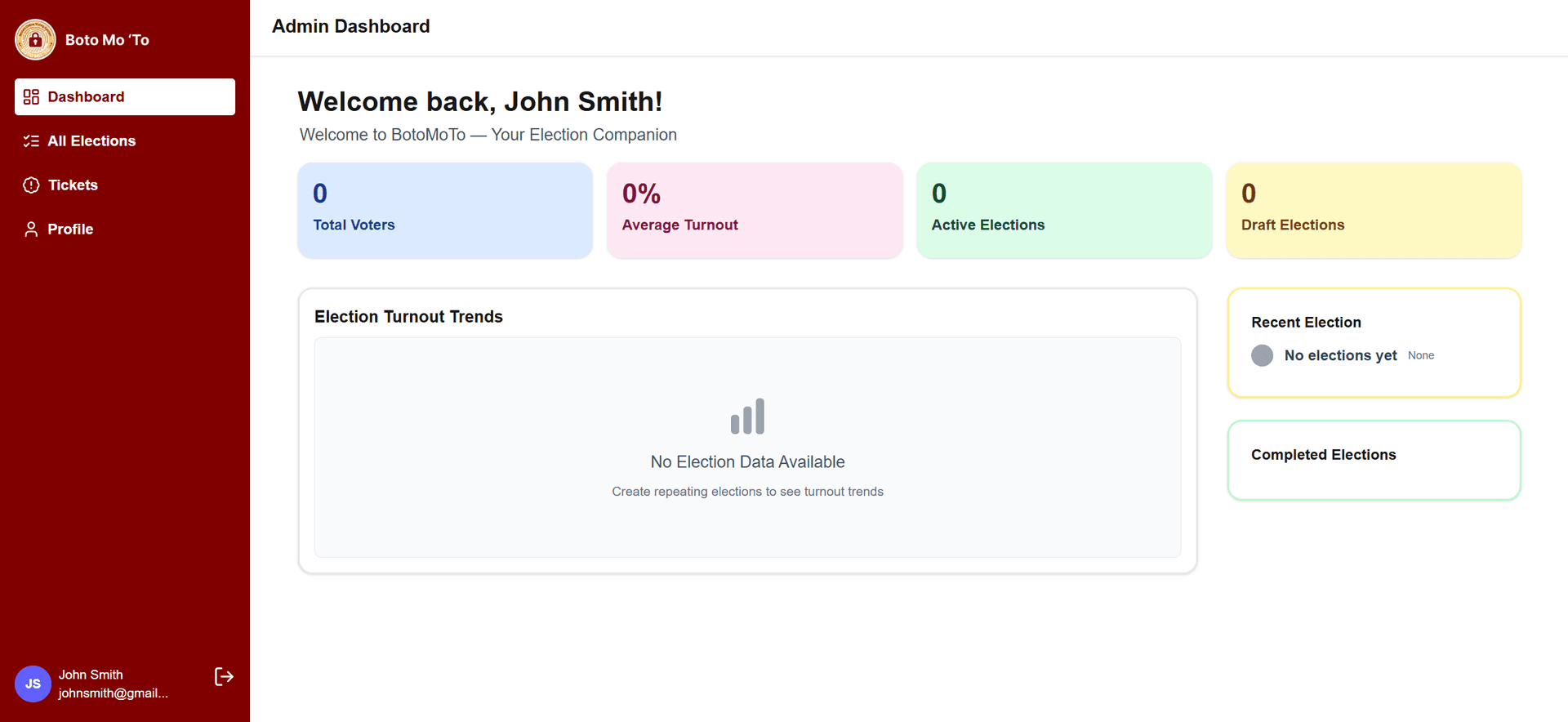Click the logout arrow icon
This screenshot has height=722, width=1568.
pos(224,676)
